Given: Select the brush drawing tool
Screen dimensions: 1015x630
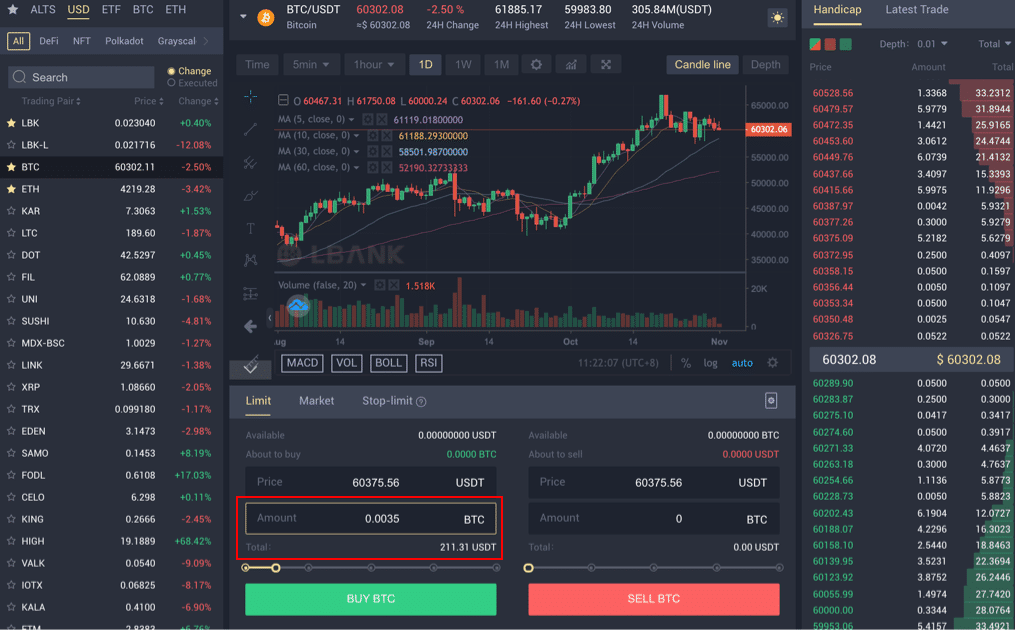Looking at the screenshot, I should 251,196.
